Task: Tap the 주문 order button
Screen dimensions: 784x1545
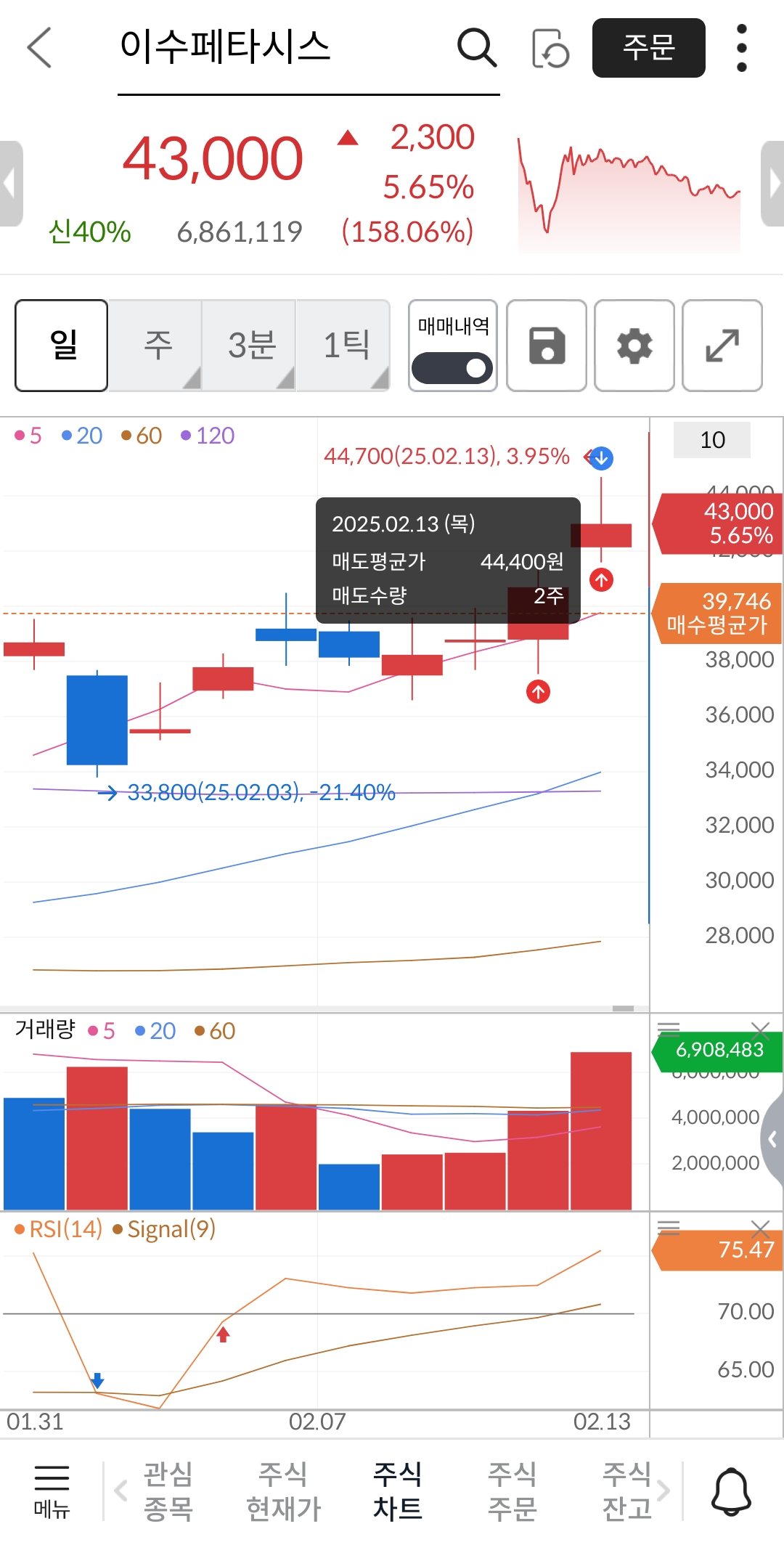Action: point(649,48)
